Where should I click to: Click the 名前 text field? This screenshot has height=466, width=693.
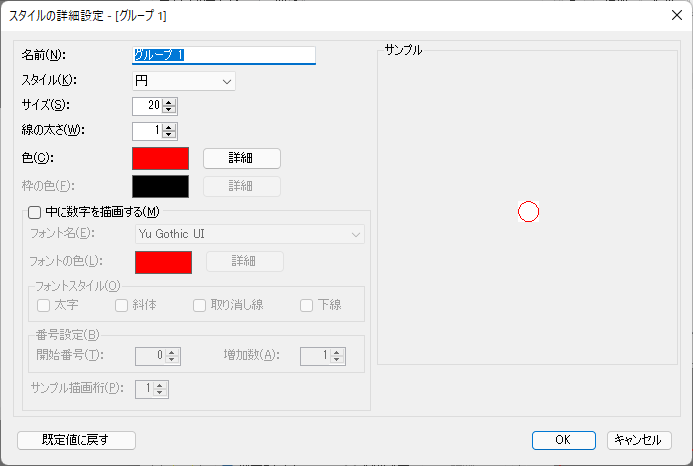pyautogui.click(x=223, y=55)
